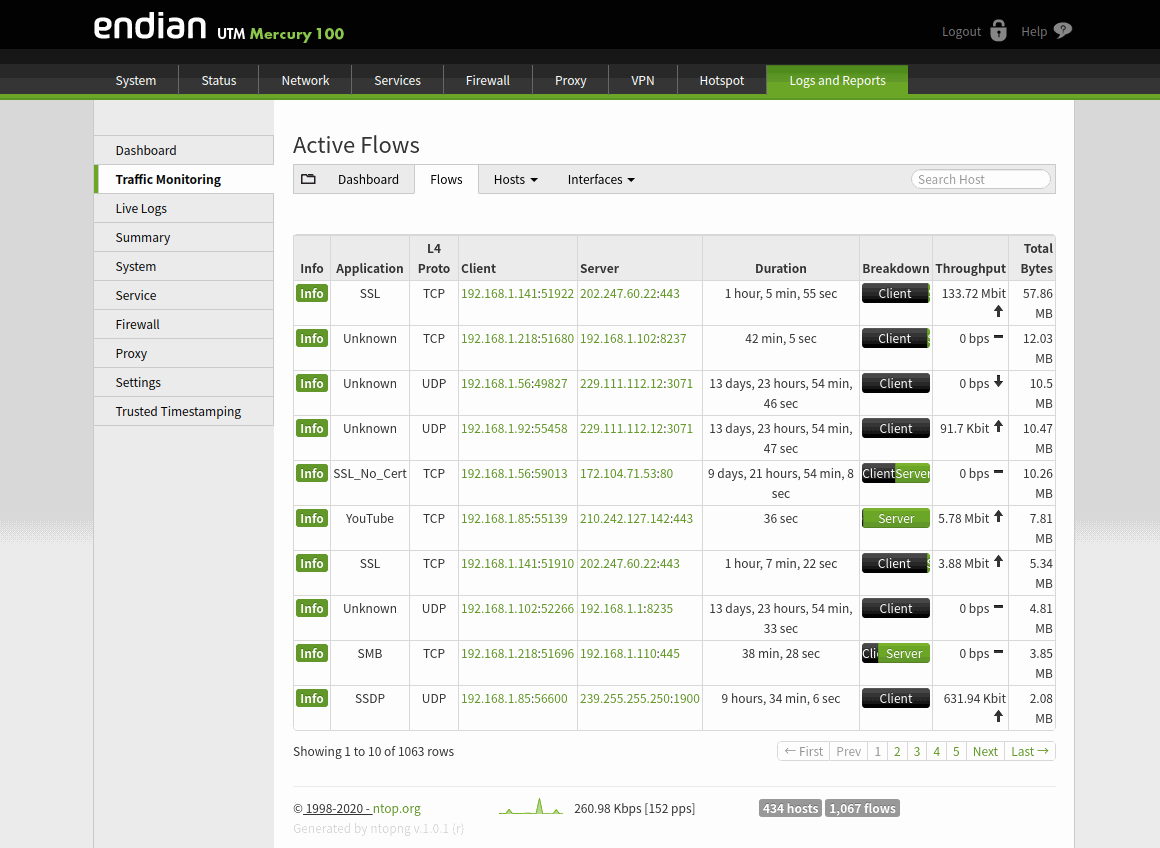Open the Hotspot top menu
Screen dimensions: 1160x848
[x=722, y=81]
